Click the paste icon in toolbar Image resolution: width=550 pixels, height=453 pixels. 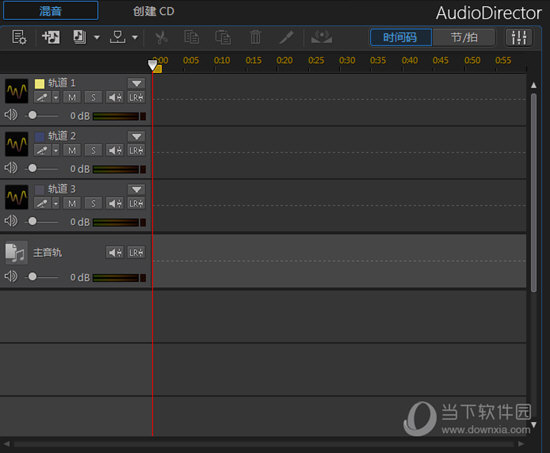coord(223,37)
